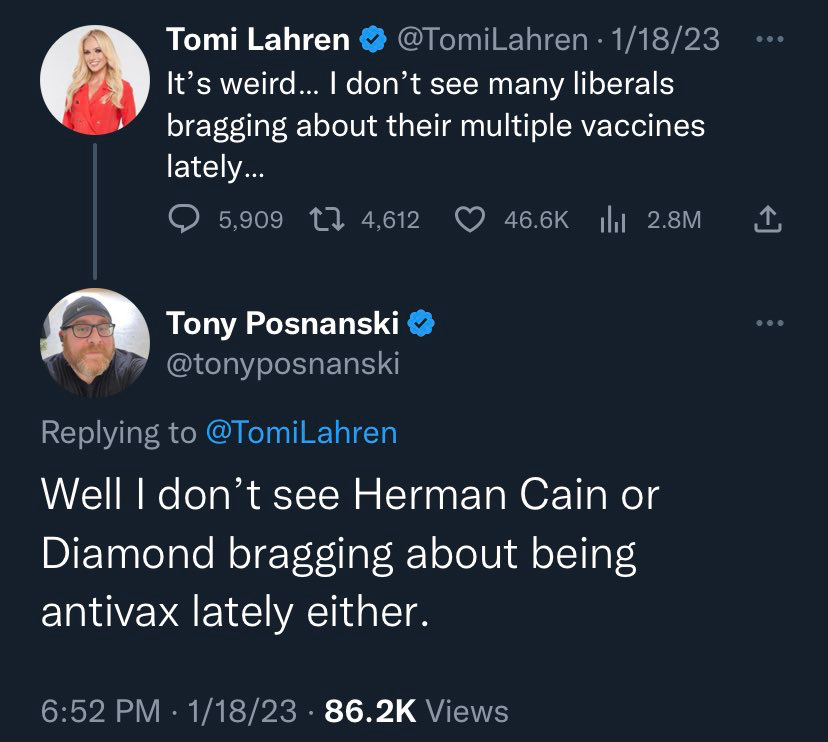Screen dimensions: 828x742
Task: Tap the share icon on the top tweet
Action: click(768, 219)
